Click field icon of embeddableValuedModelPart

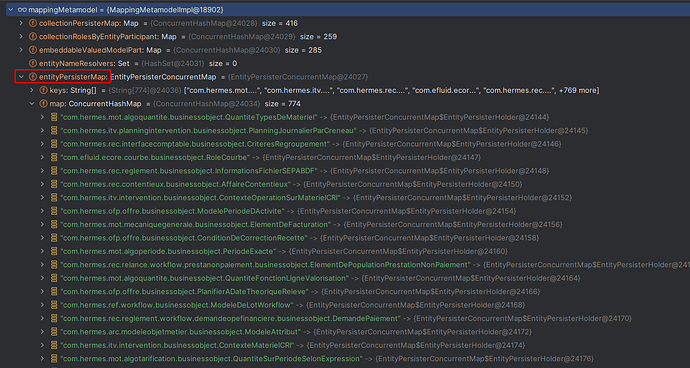tap(33, 50)
